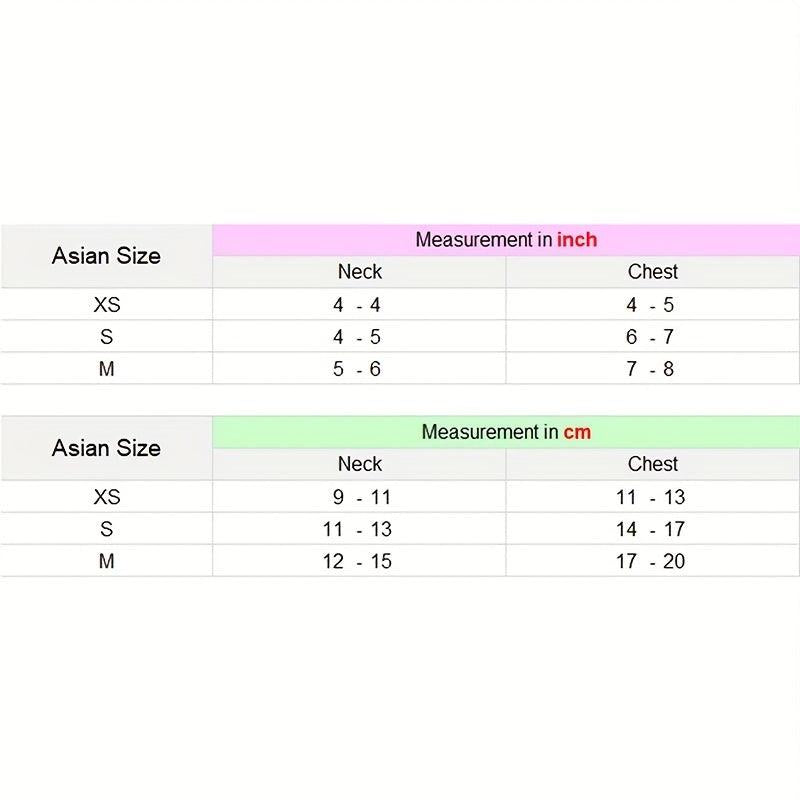This screenshot has height=800, width=800.
Task: Click the M chest value "17 - 20"
Action: coord(650,561)
